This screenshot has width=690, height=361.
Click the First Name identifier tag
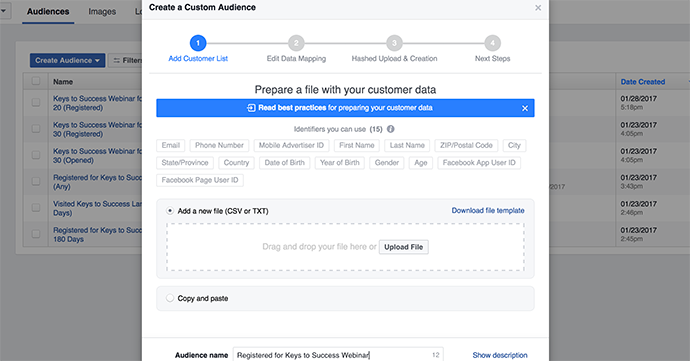click(357, 145)
